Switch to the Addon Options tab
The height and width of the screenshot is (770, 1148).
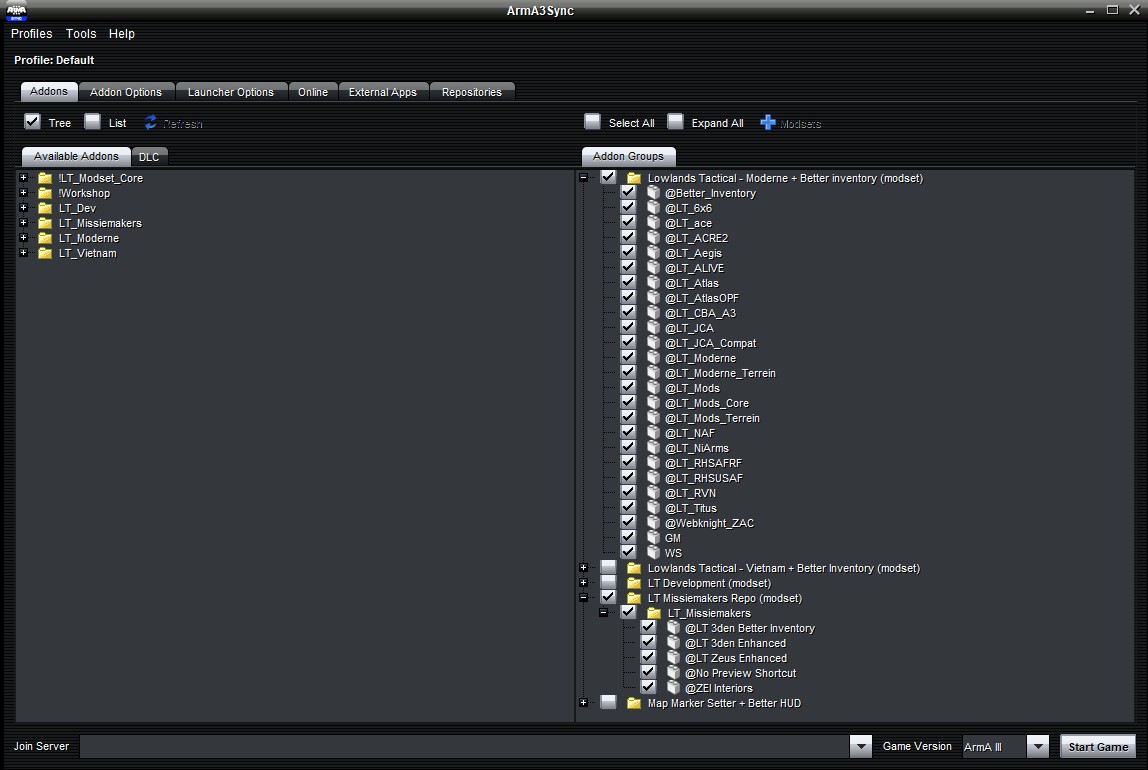click(x=126, y=91)
